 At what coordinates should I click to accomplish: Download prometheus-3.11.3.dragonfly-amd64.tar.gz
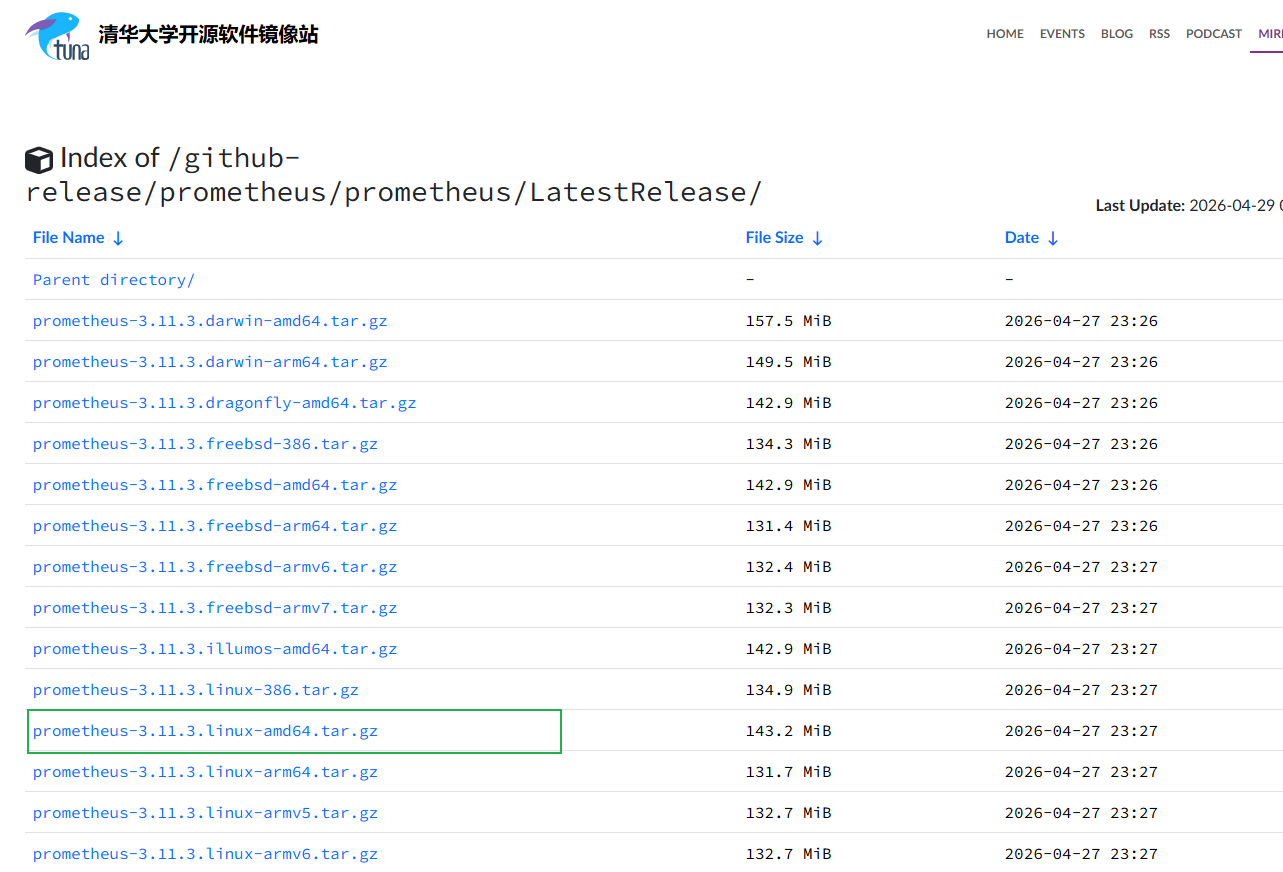224,403
